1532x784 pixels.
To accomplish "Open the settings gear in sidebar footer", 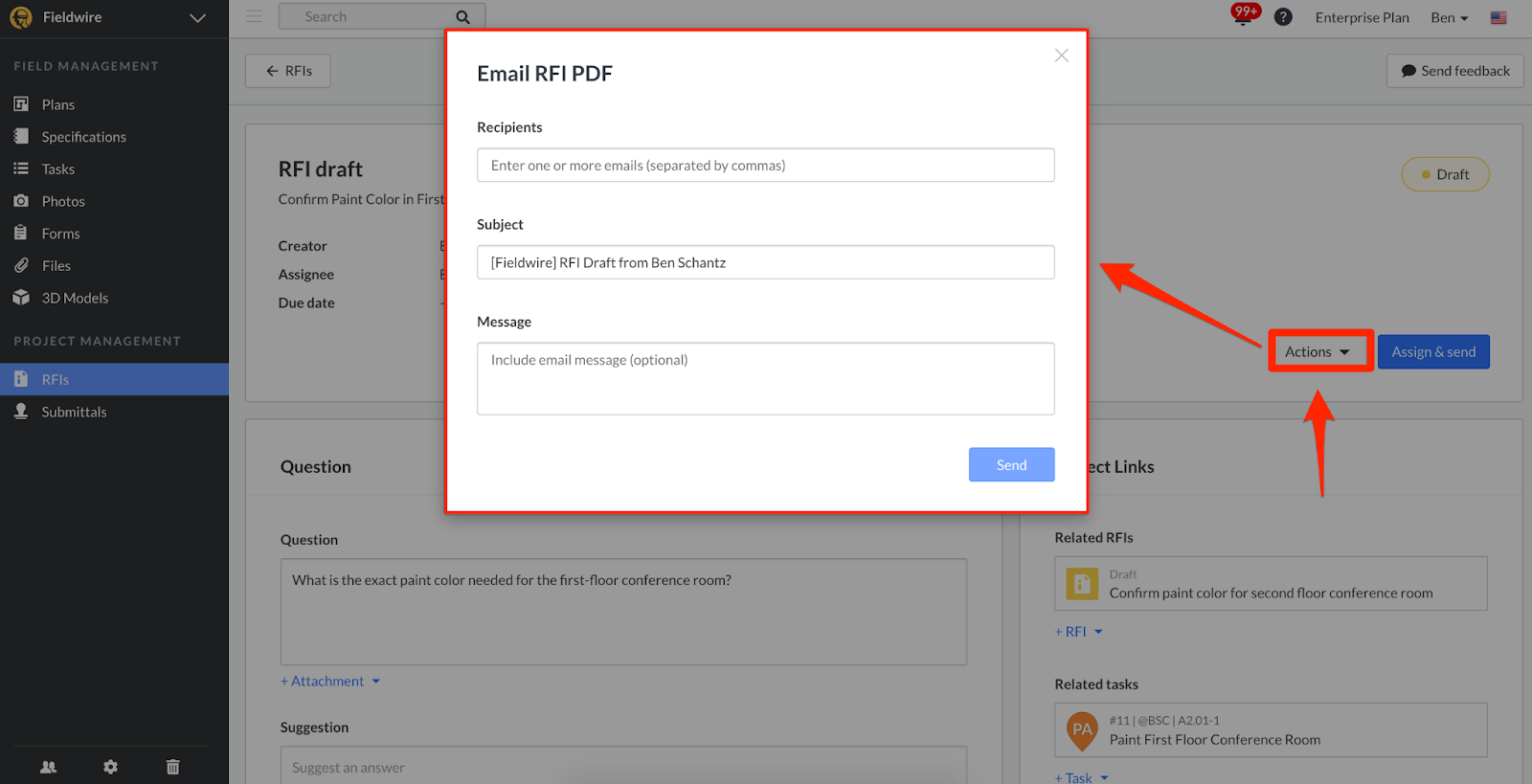I will click(x=111, y=767).
